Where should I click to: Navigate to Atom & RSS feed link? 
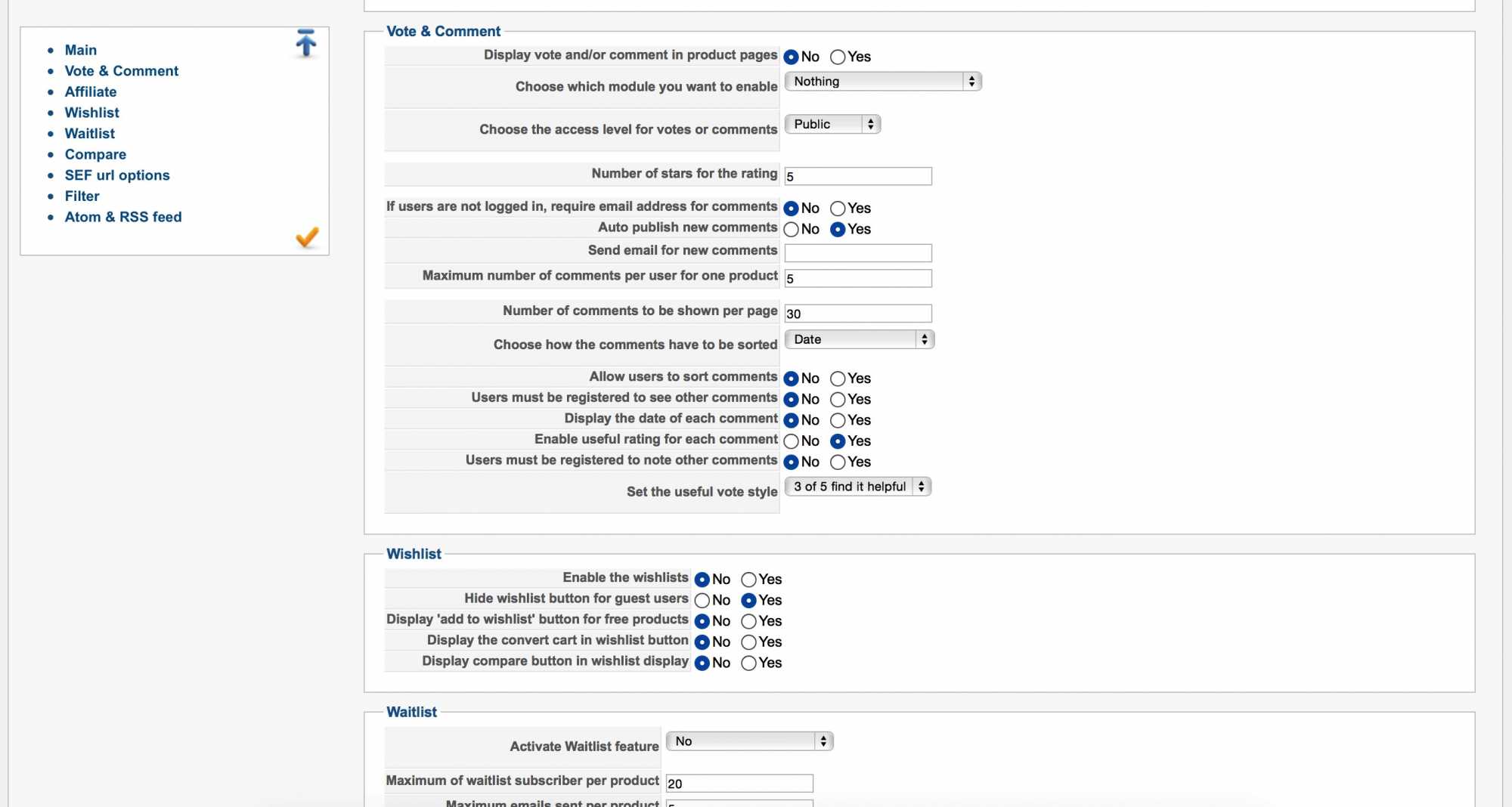123,217
